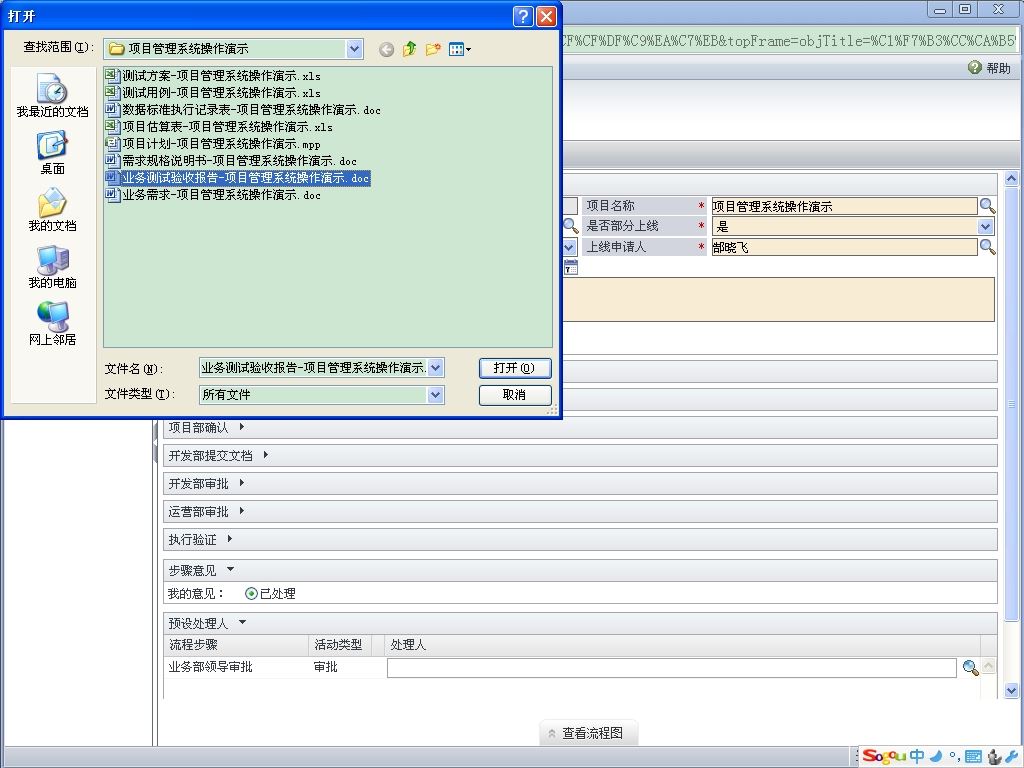The image size is (1024, 768).
Task: Create a new folder in Open dialog
Action: point(432,49)
